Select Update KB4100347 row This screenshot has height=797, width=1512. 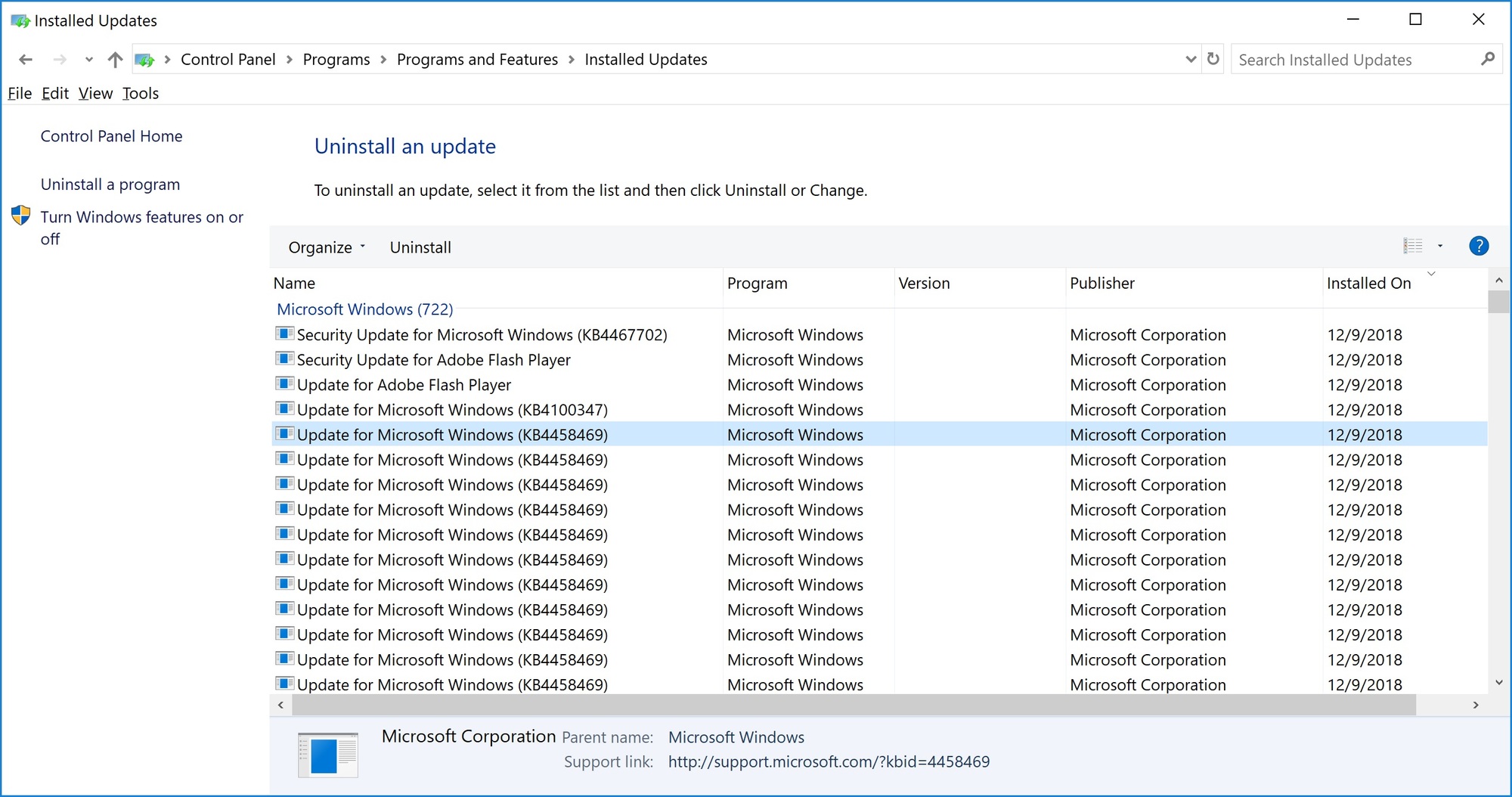pyautogui.click(x=878, y=410)
